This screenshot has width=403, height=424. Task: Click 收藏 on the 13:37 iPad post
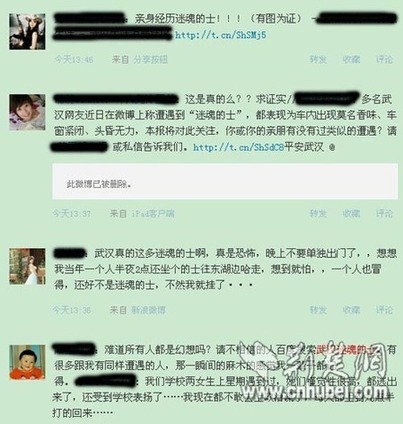coord(351,213)
